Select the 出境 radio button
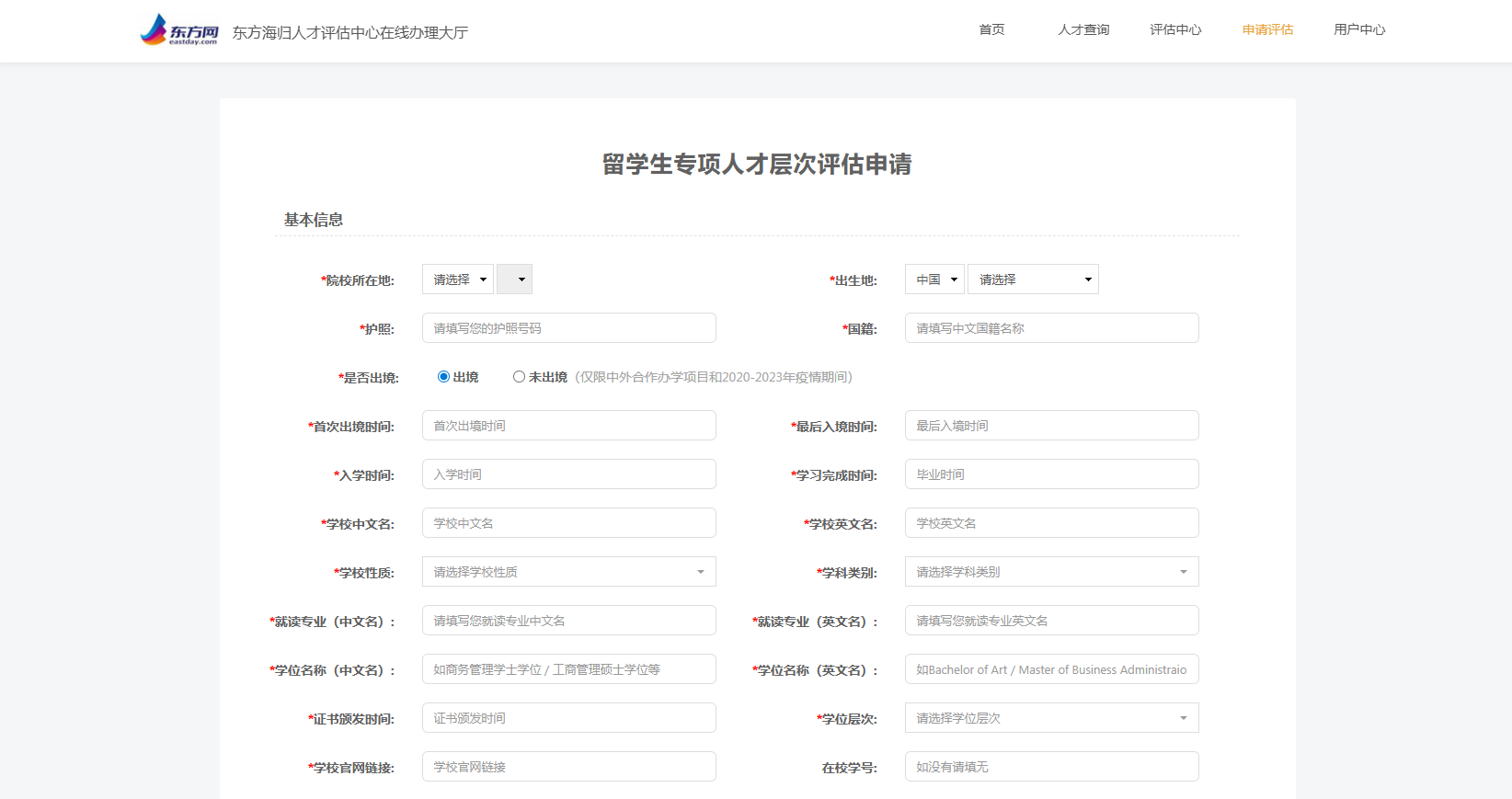Screen dimensions: 1512x799 tap(444, 377)
